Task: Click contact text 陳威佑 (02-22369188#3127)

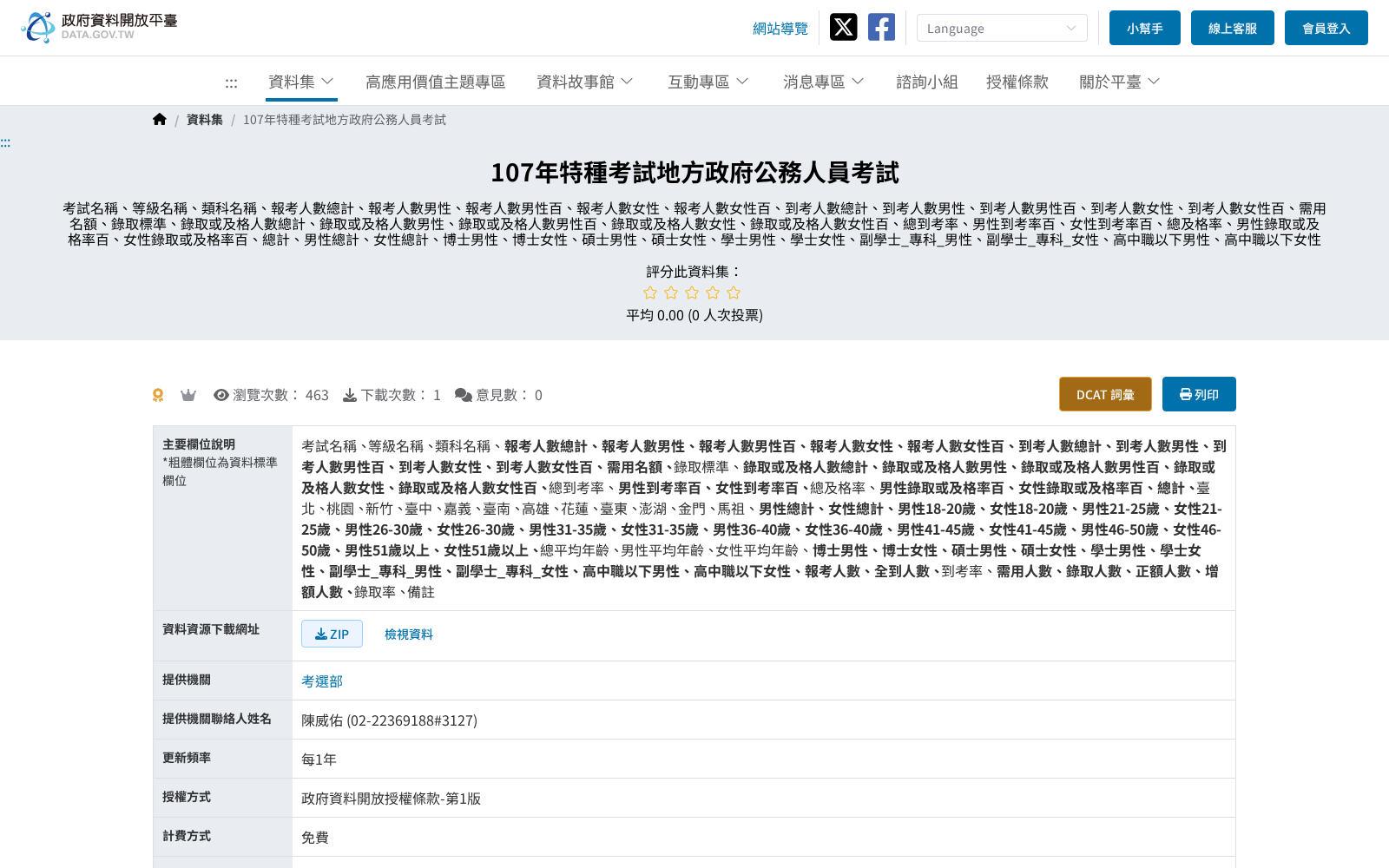Action: tap(389, 720)
